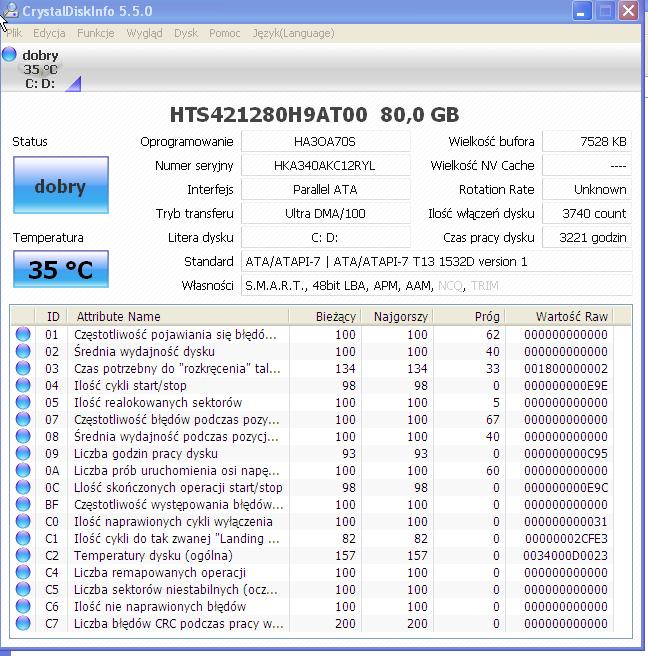The height and width of the screenshot is (656, 648).
Task: Open the Plik menu
Action: (x=14, y=33)
